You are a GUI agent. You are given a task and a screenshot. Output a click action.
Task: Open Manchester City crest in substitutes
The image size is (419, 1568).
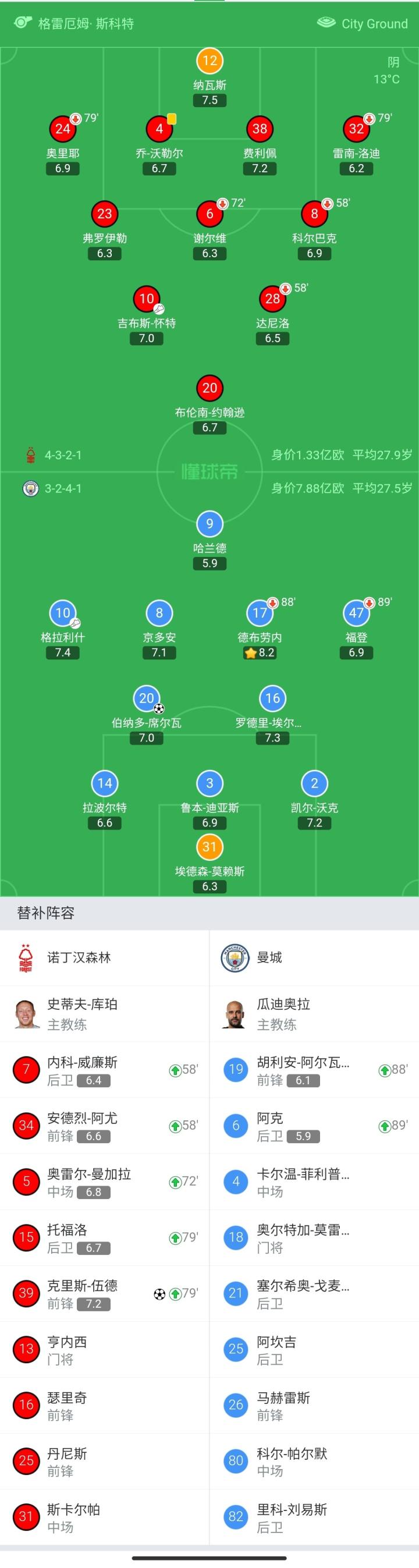235,957
